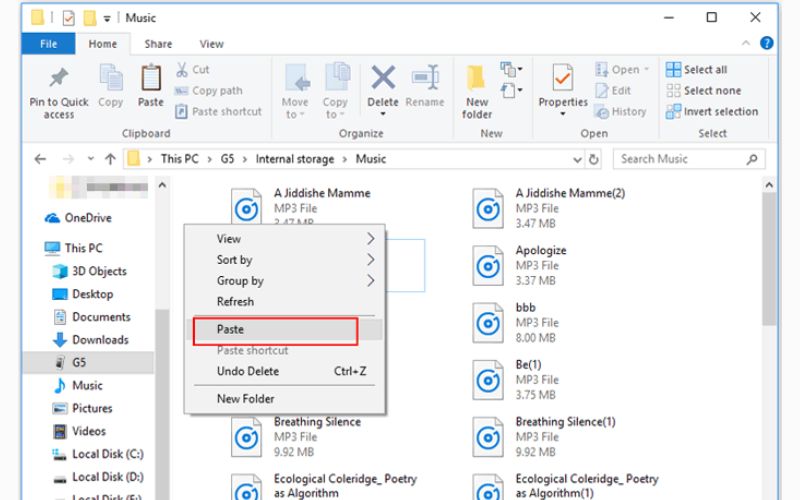This screenshot has height=500, width=800.
Task: Click the New folder icon in the ribbon
Action: (x=477, y=80)
